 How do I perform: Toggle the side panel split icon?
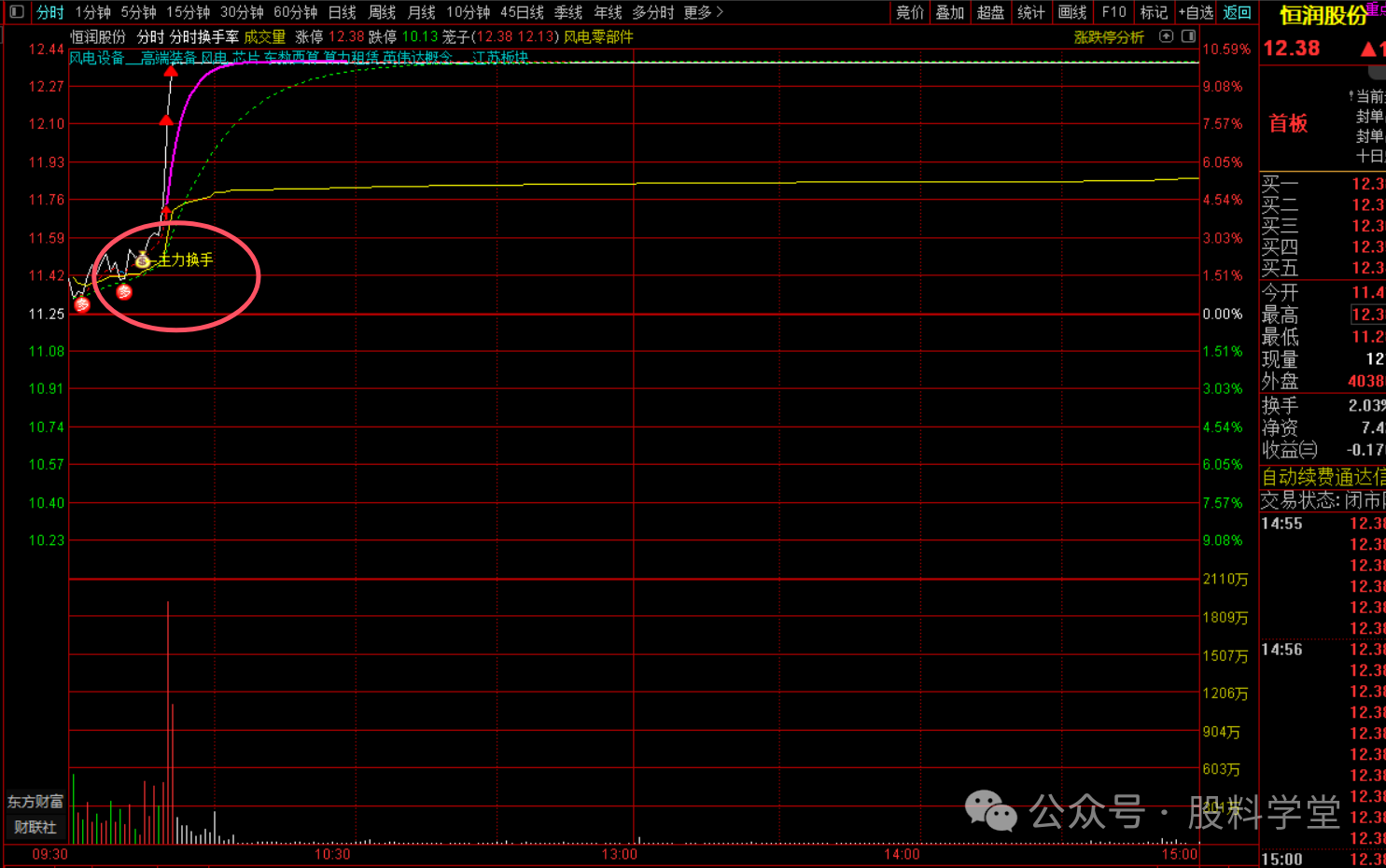pos(1188,36)
